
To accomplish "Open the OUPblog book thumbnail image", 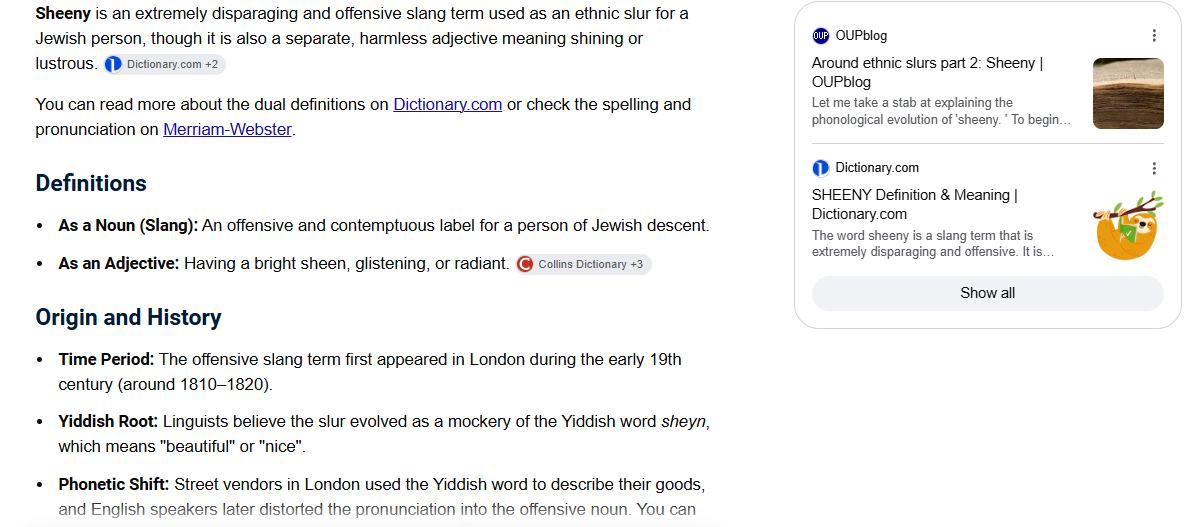I will click(x=1128, y=93).
